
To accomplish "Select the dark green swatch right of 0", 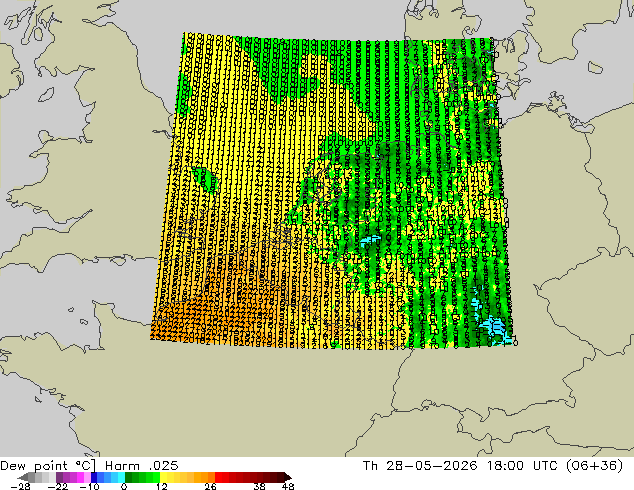I will [128, 477].
